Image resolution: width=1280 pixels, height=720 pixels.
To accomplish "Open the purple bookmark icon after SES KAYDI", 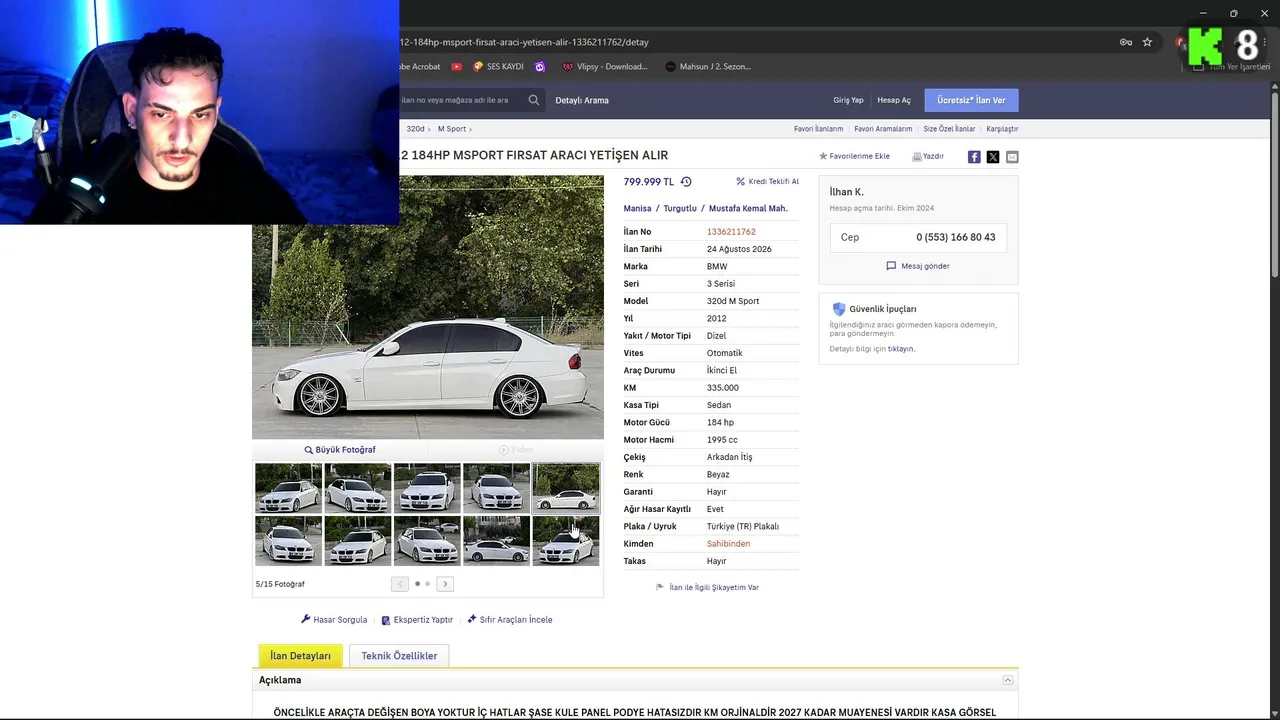I will point(540,67).
